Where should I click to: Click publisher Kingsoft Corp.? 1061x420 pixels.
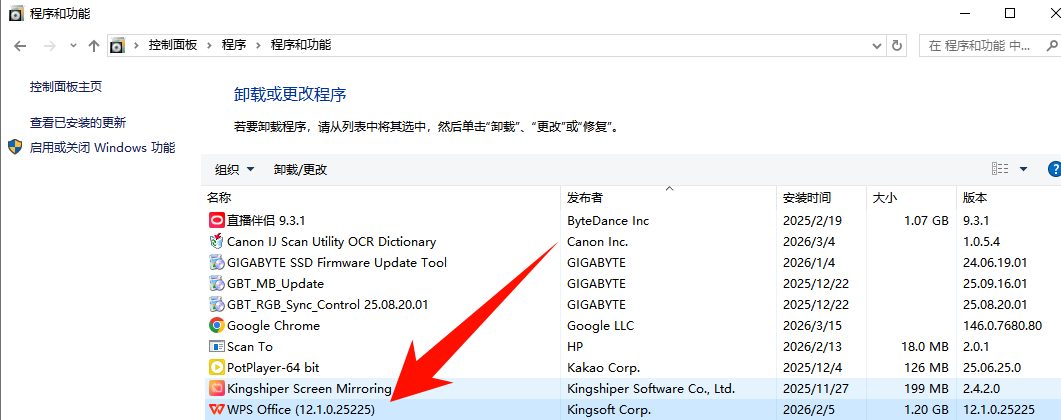coord(609,409)
